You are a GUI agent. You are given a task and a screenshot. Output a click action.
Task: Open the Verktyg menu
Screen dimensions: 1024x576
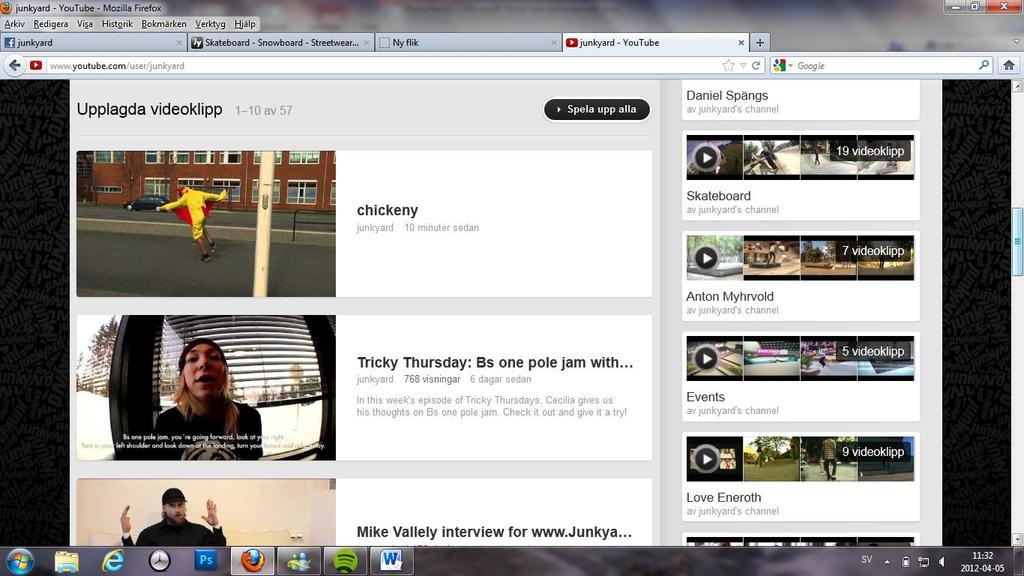pyautogui.click(x=210, y=24)
